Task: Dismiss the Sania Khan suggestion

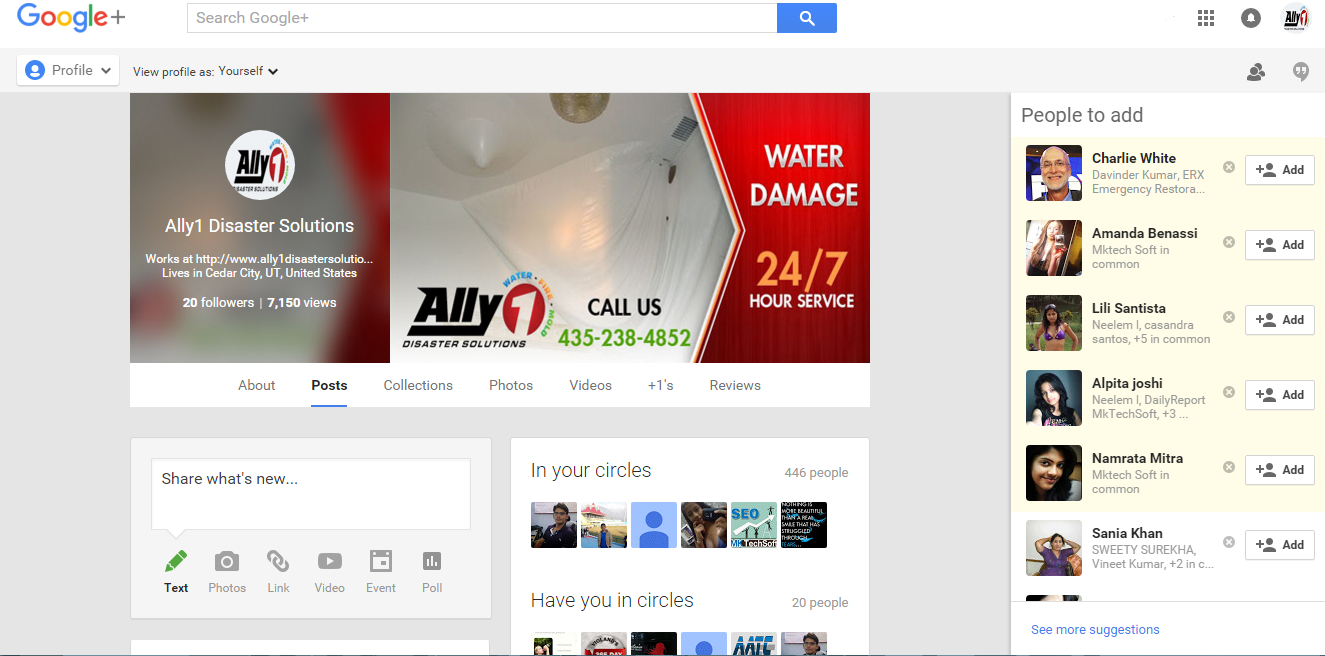Action: click(x=1229, y=542)
